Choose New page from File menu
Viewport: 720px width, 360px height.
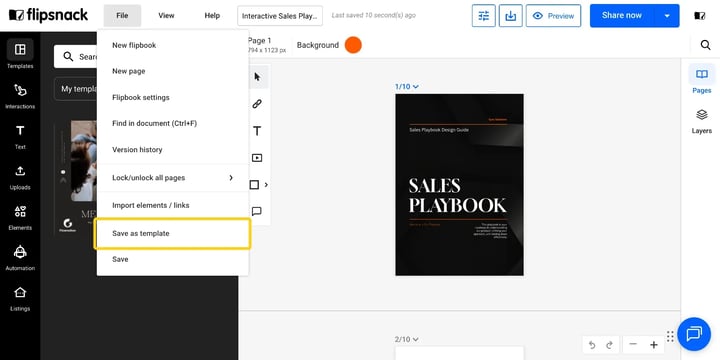pyautogui.click(x=173, y=71)
